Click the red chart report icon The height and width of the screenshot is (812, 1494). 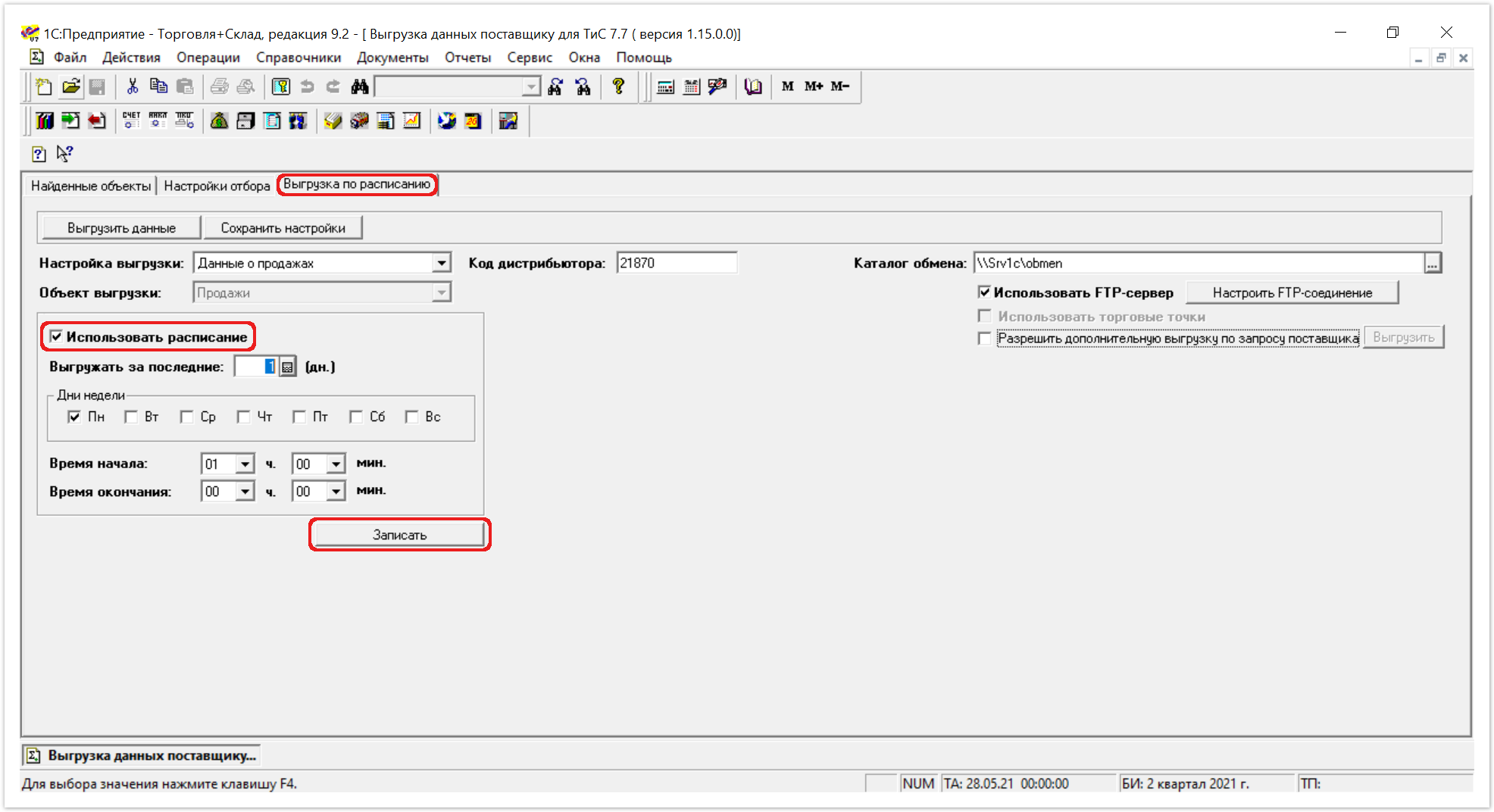pyautogui.click(x=412, y=120)
